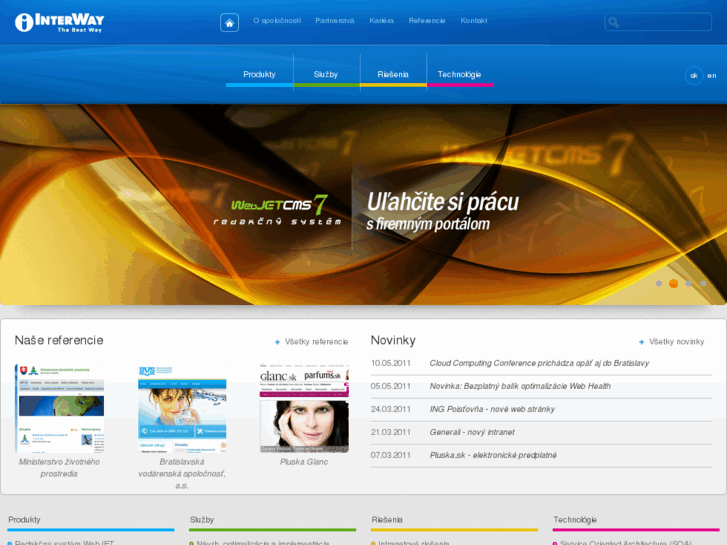The height and width of the screenshot is (545, 727).
Task: Open Referencie menu item
Action: point(427,21)
